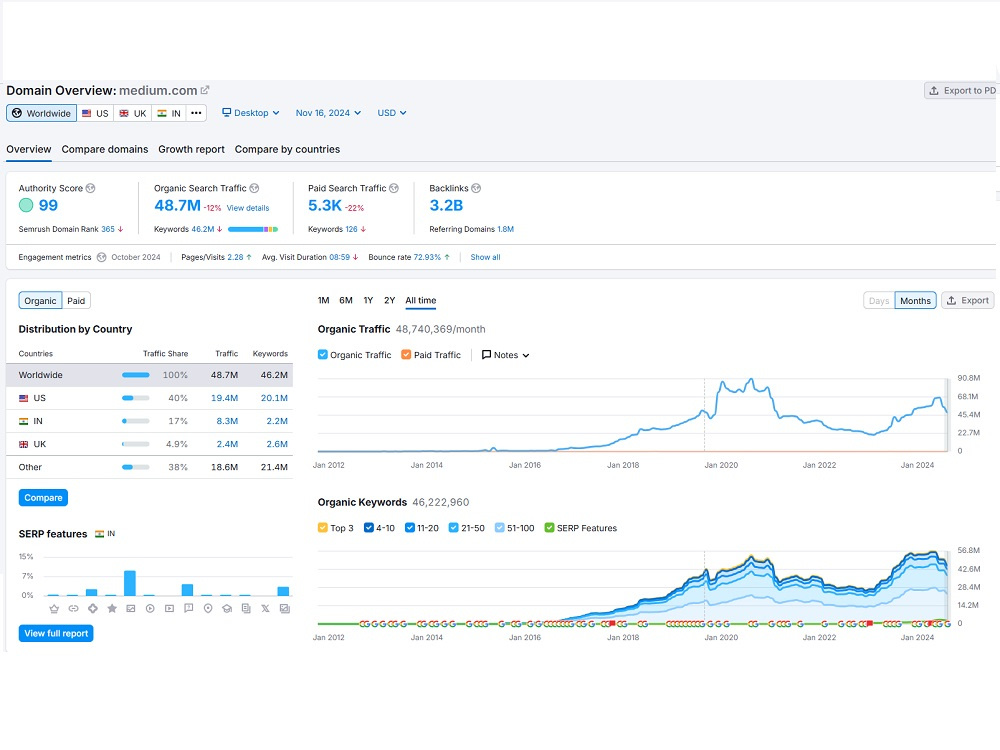
Task: Toggle the Top 3 keywords checkbox
Action: [x=323, y=527]
